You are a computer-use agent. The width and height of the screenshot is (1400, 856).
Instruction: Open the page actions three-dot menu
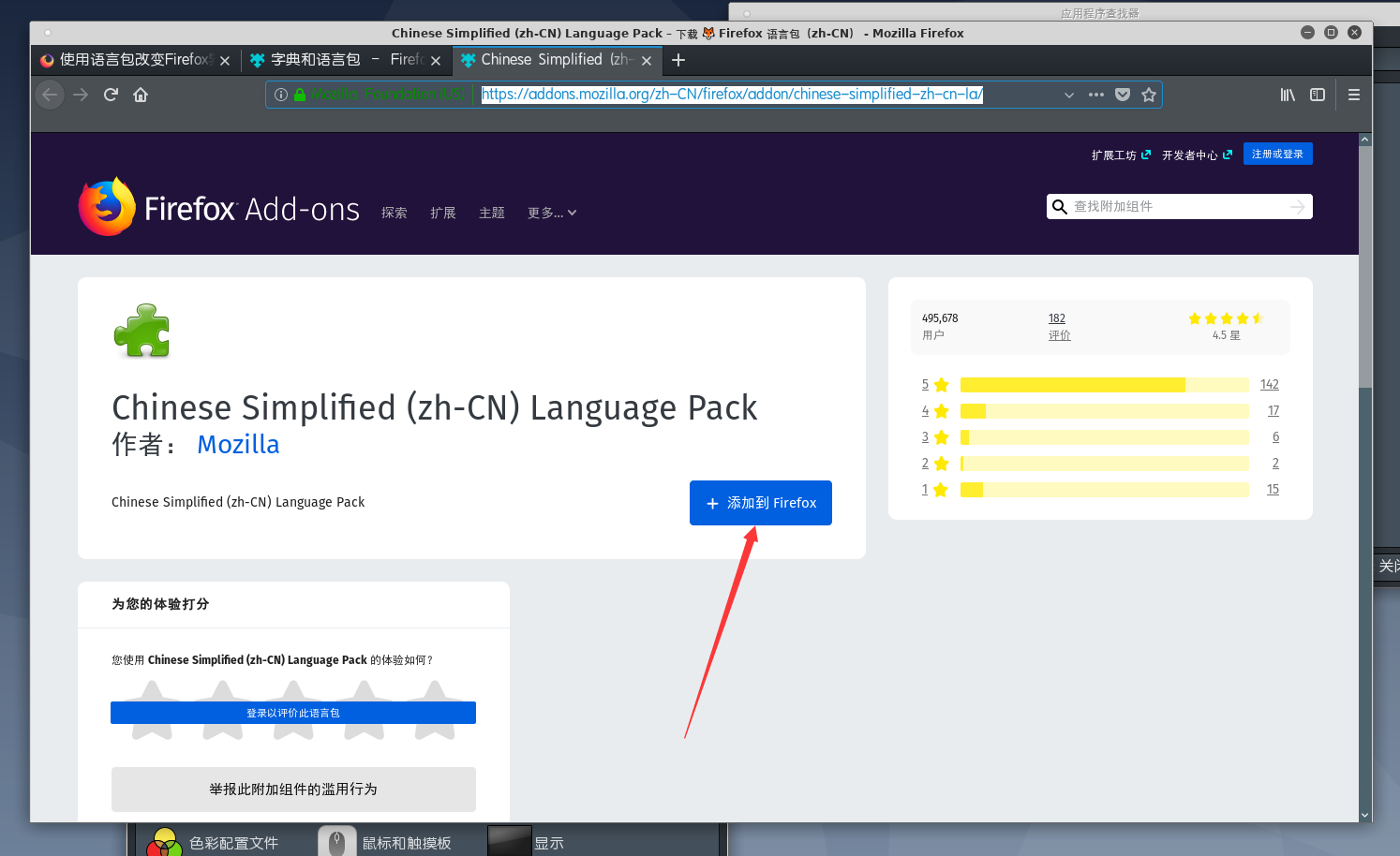coord(1095,95)
